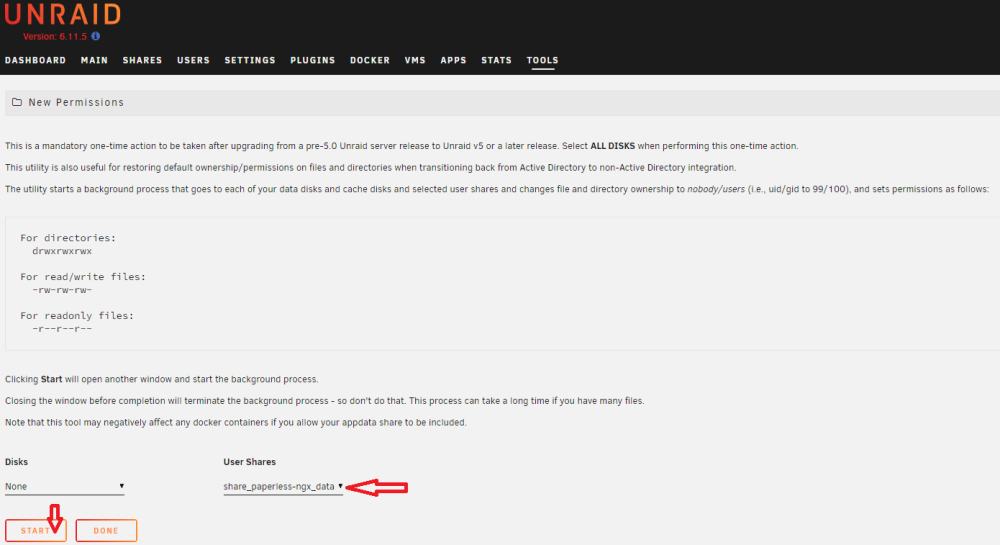This screenshot has width=1000, height=545.
Task: Expand the User Shares dropdown
Action: 283,486
